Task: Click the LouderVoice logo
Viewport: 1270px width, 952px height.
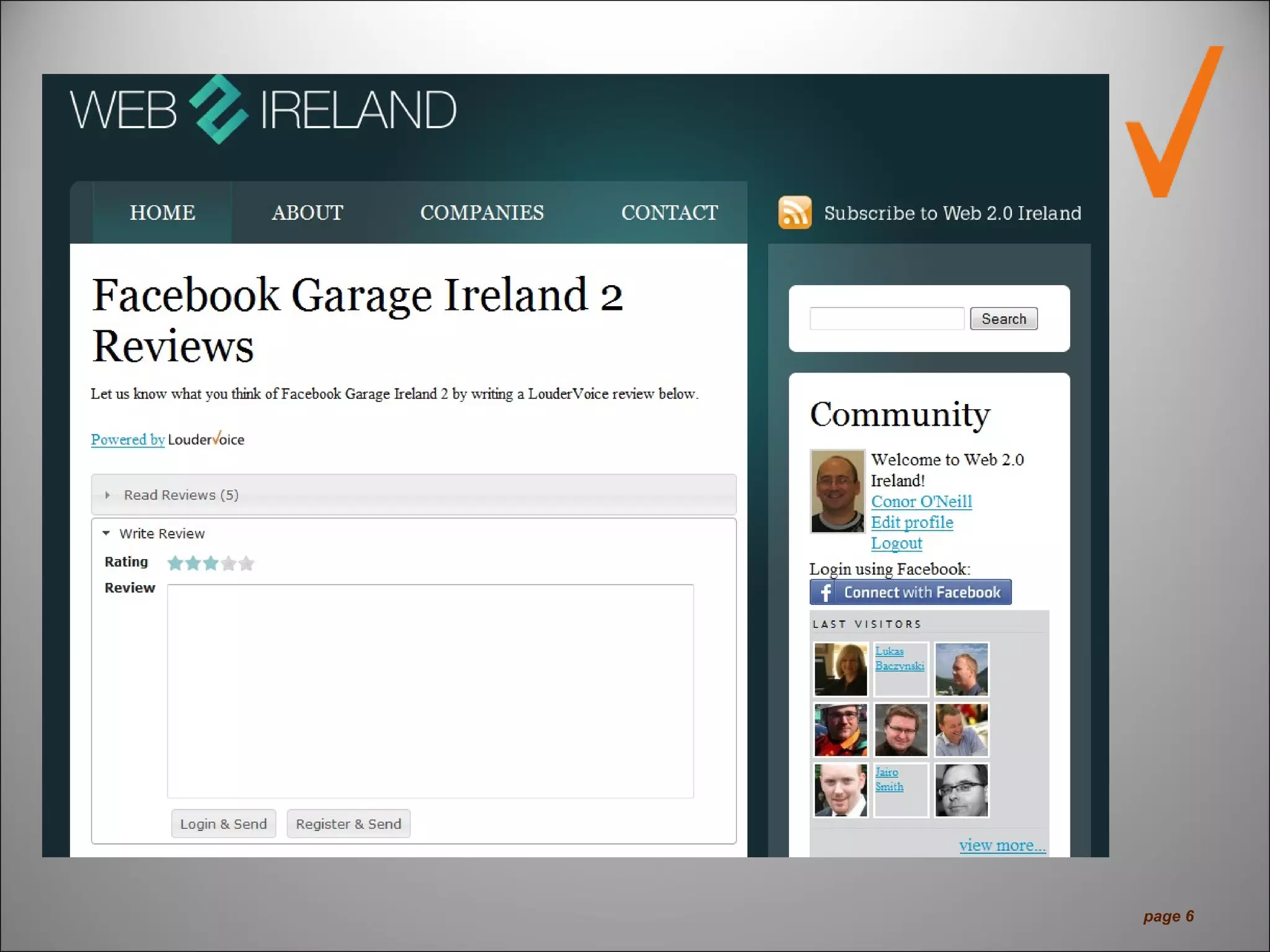Action: [206, 439]
